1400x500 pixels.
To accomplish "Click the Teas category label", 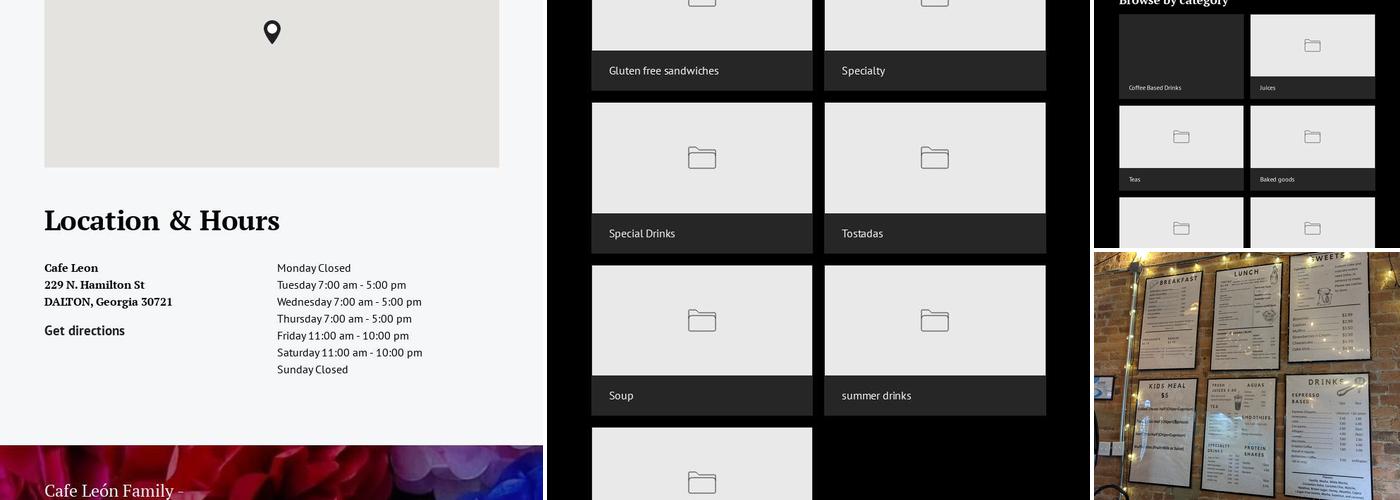I will (1134, 180).
